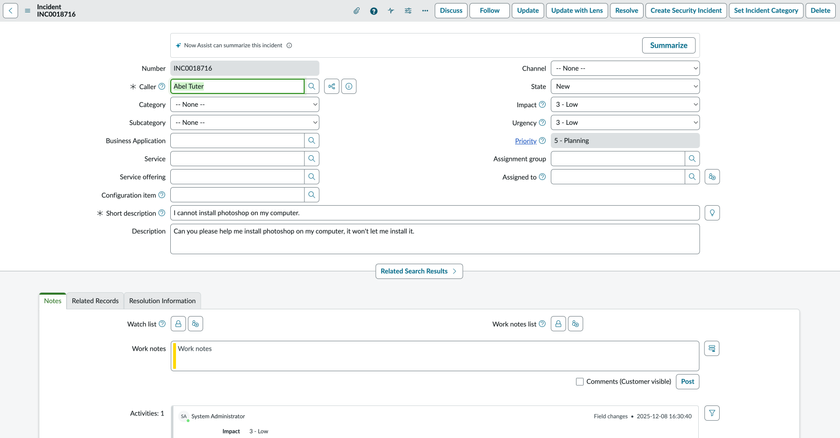Click into the Work notes text area
This screenshot has width=840, height=438.
[x=436, y=355]
